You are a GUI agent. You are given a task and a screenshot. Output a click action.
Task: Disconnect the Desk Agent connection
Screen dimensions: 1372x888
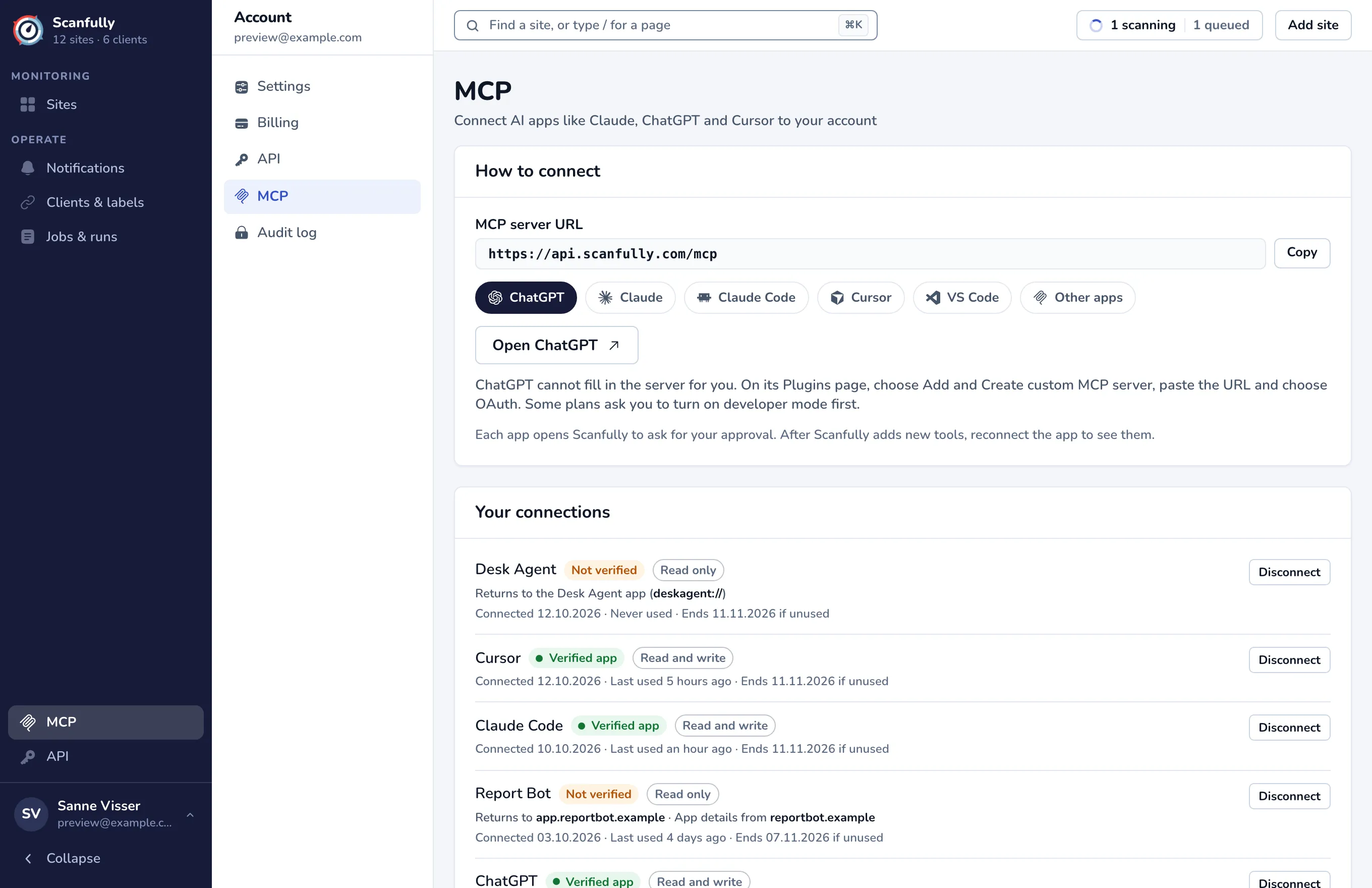tap(1289, 572)
